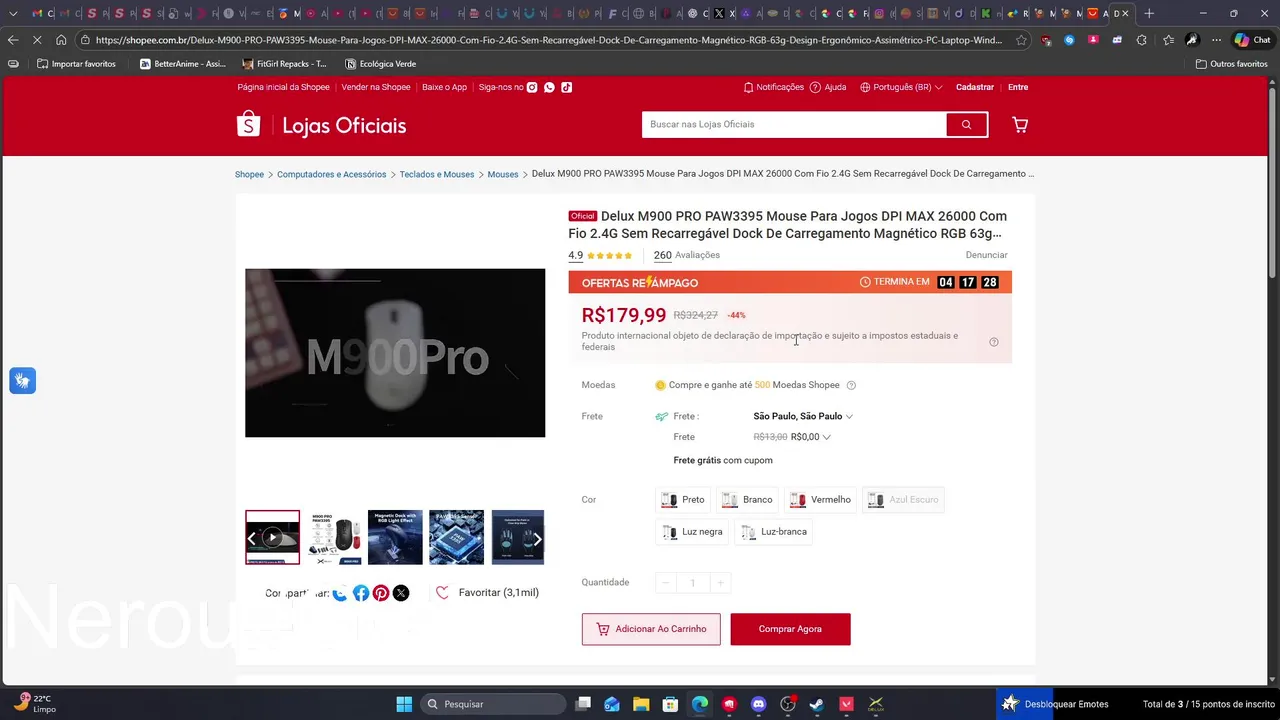Open the accessibility hand widget
This screenshot has height=720, width=1280.
click(22, 380)
